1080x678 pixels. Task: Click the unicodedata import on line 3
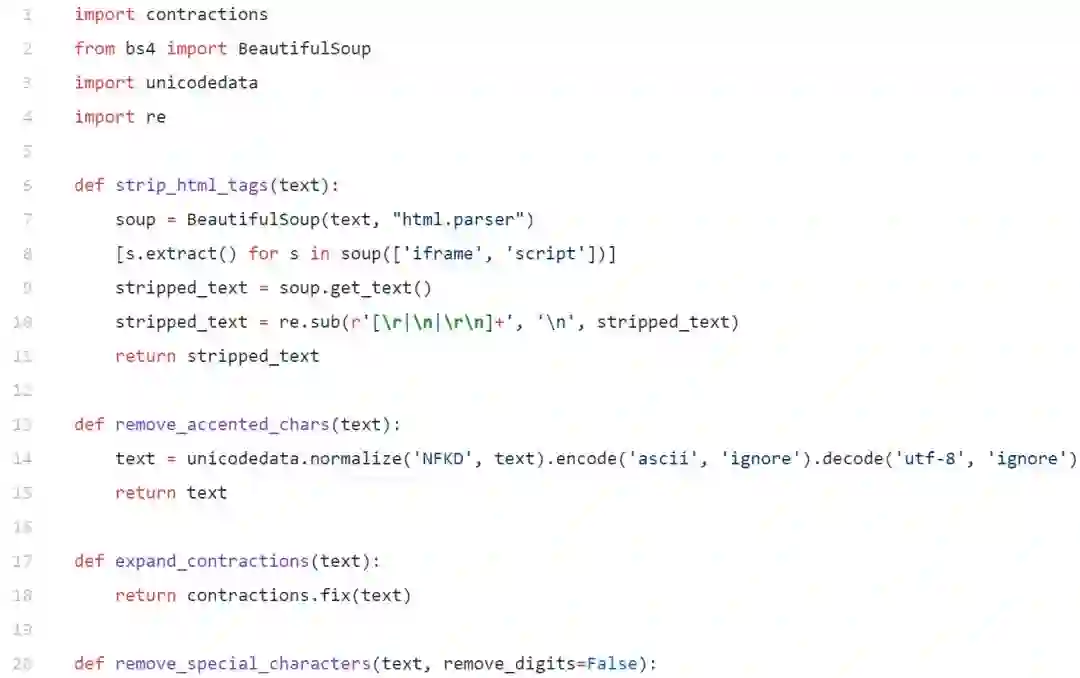(x=202, y=83)
